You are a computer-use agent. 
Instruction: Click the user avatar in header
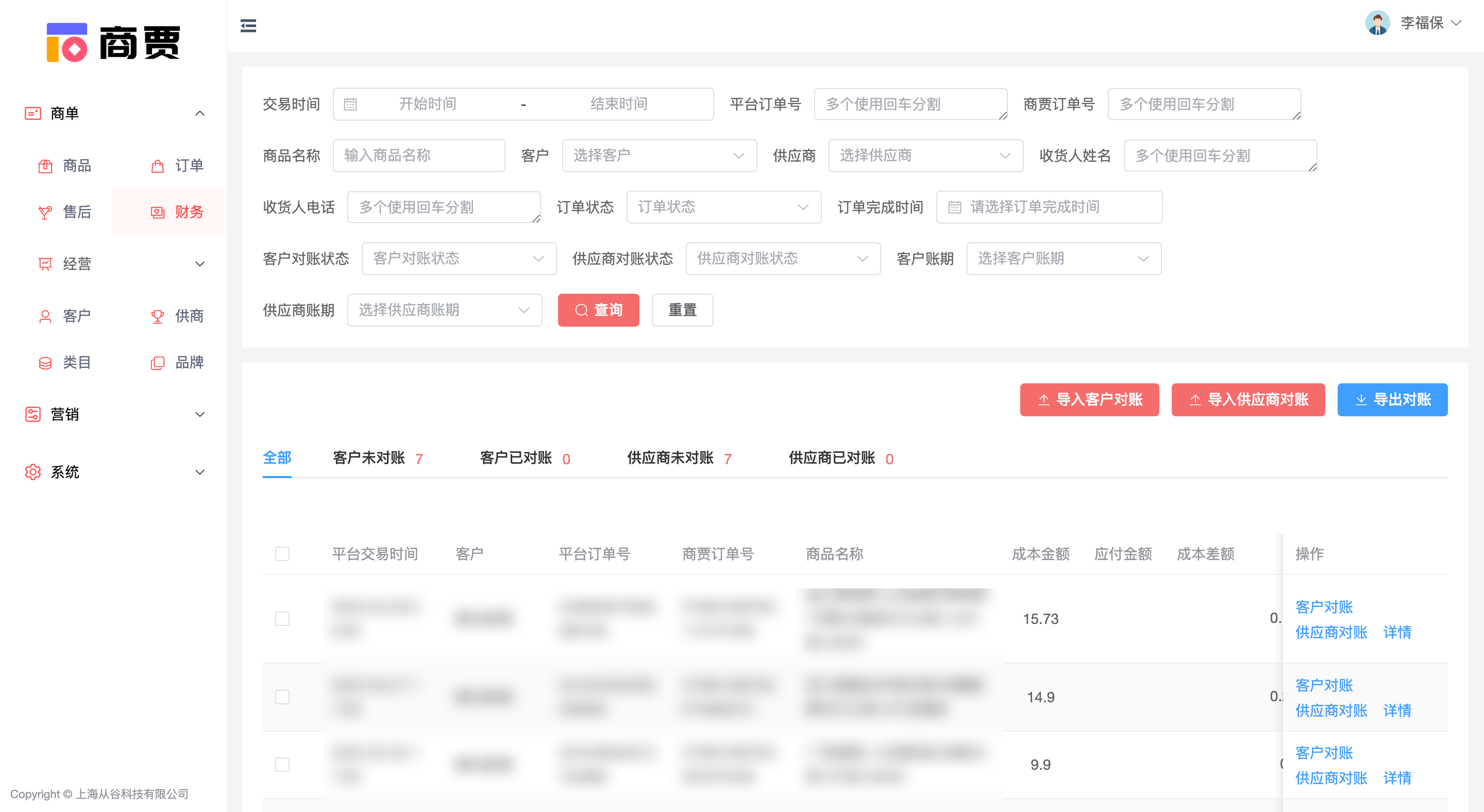click(x=1377, y=23)
